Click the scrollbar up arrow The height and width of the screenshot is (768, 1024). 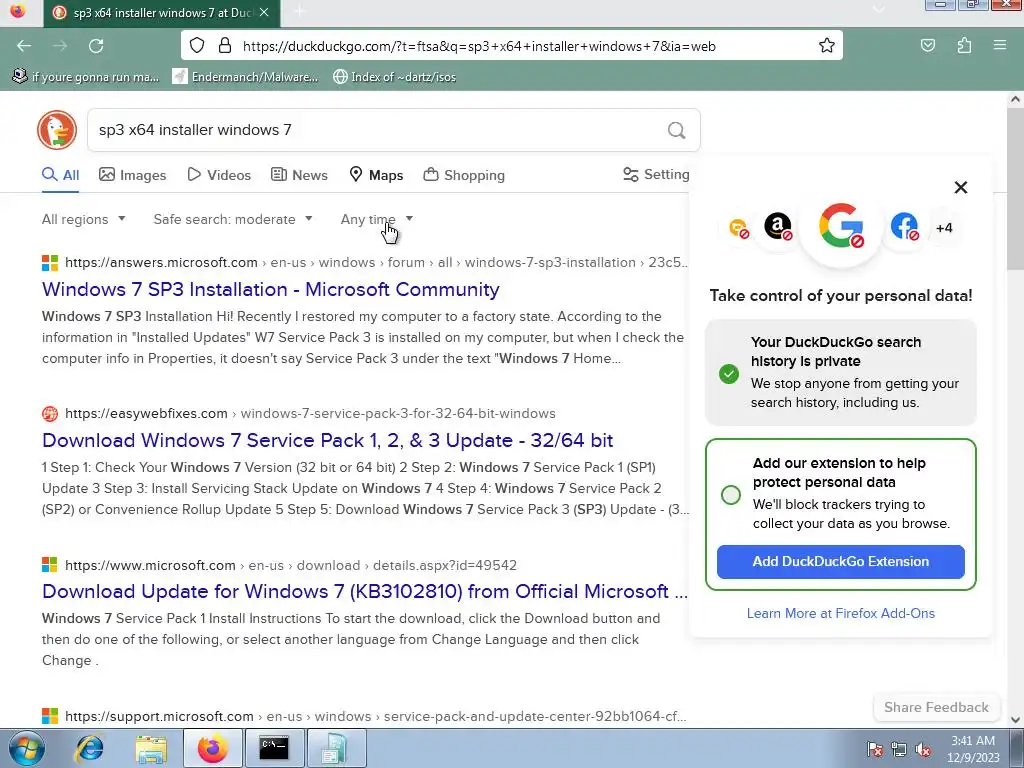click(1015, 99)
